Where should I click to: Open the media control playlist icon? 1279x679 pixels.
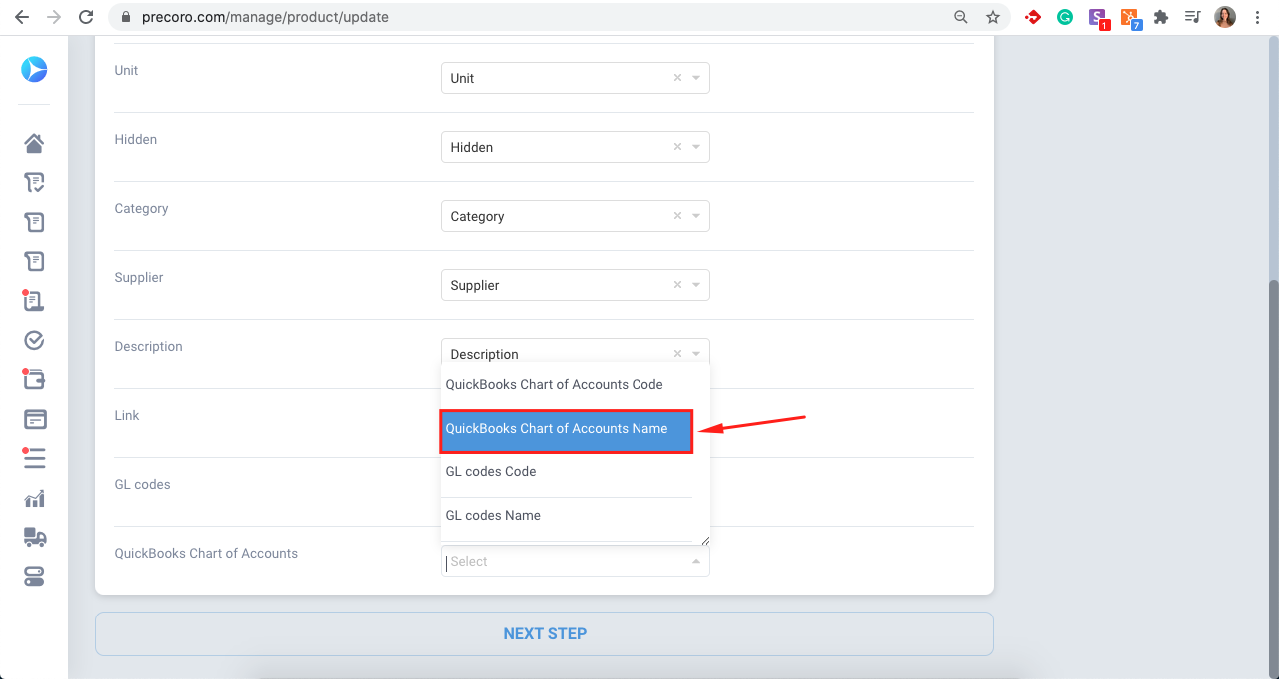1192,17
